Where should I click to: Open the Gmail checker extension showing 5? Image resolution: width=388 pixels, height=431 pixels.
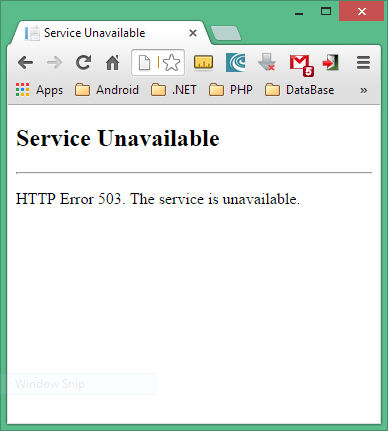[x=301, y=65]
